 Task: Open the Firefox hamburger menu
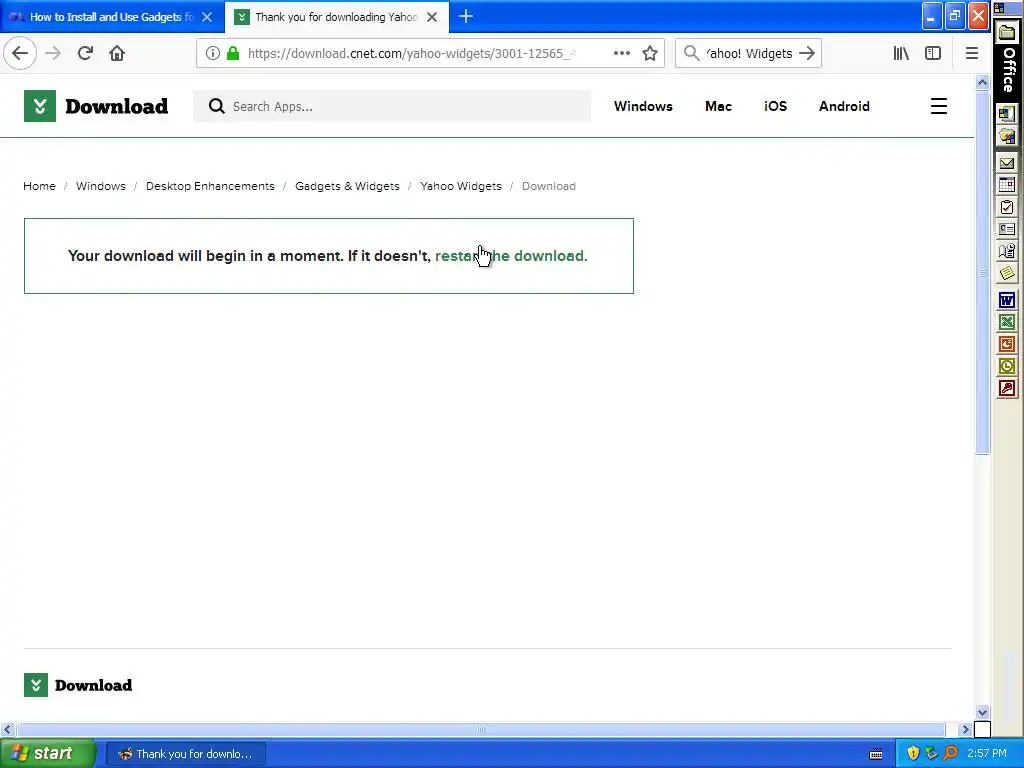tap(972, 53)
